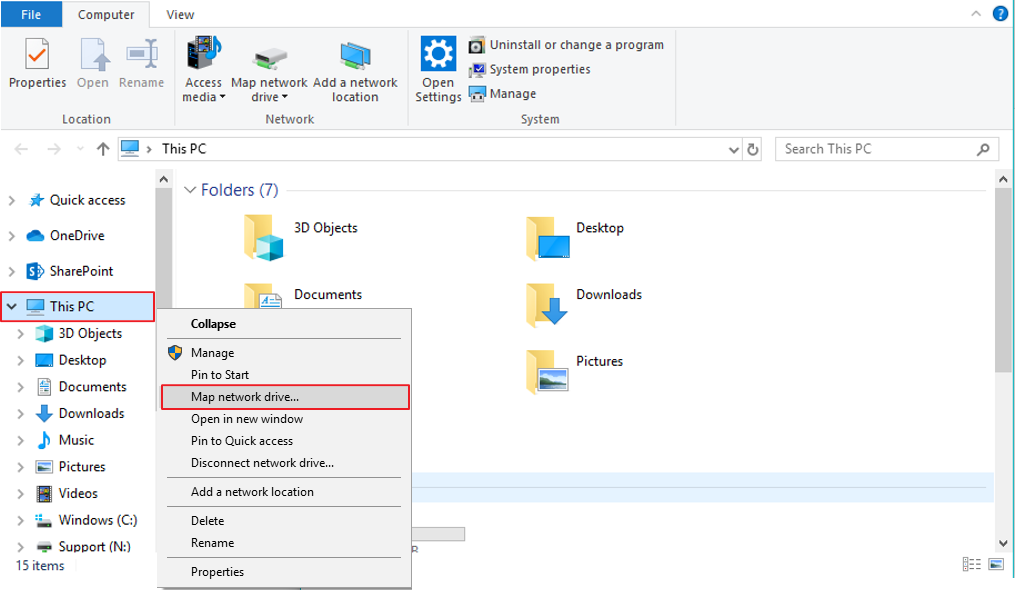
Task: Open the File tab
Action: [31, 15]
